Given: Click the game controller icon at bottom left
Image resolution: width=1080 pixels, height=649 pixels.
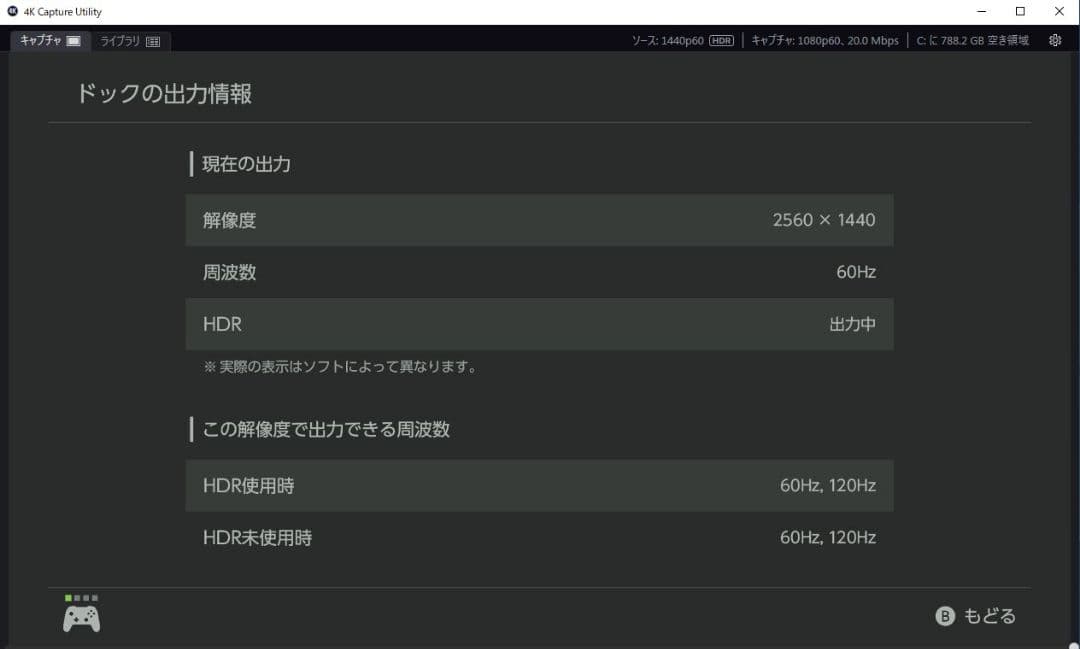Looking at the screenshot, I should (x=82, y=620).
